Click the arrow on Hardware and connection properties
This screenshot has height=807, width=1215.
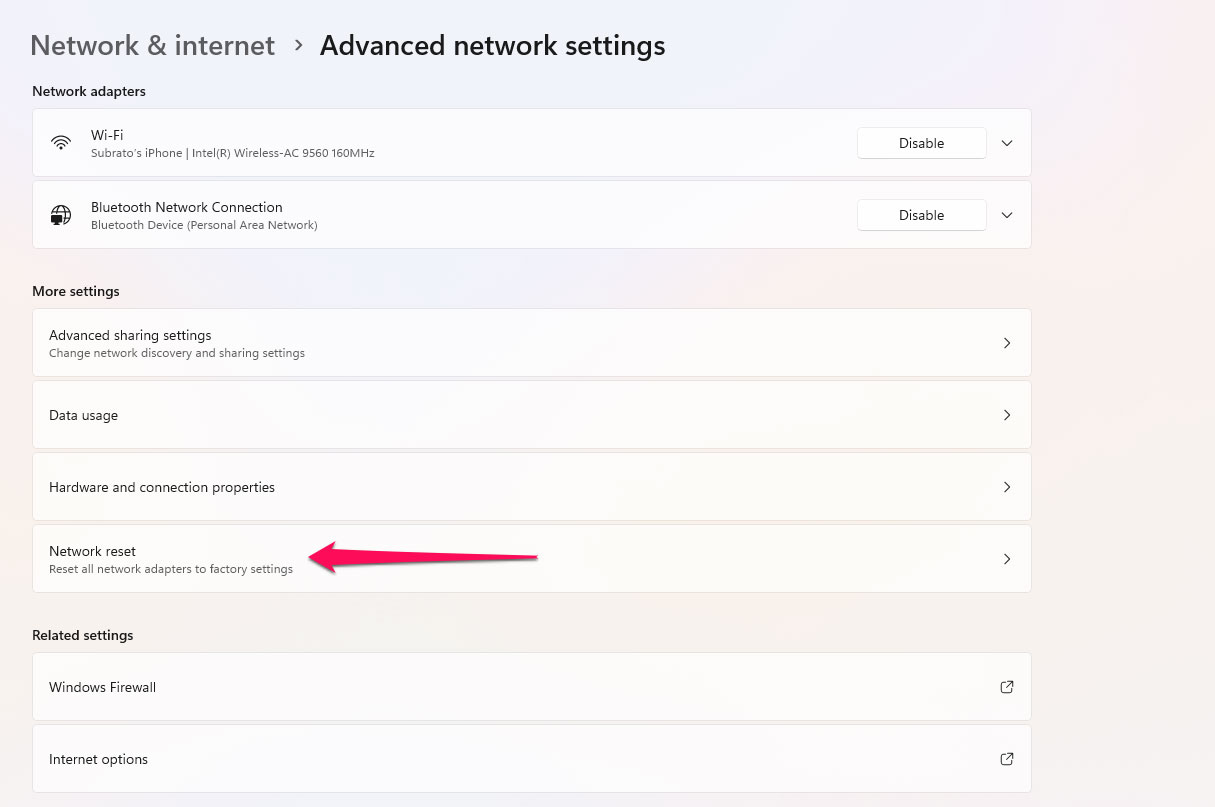coord(1007,487)
